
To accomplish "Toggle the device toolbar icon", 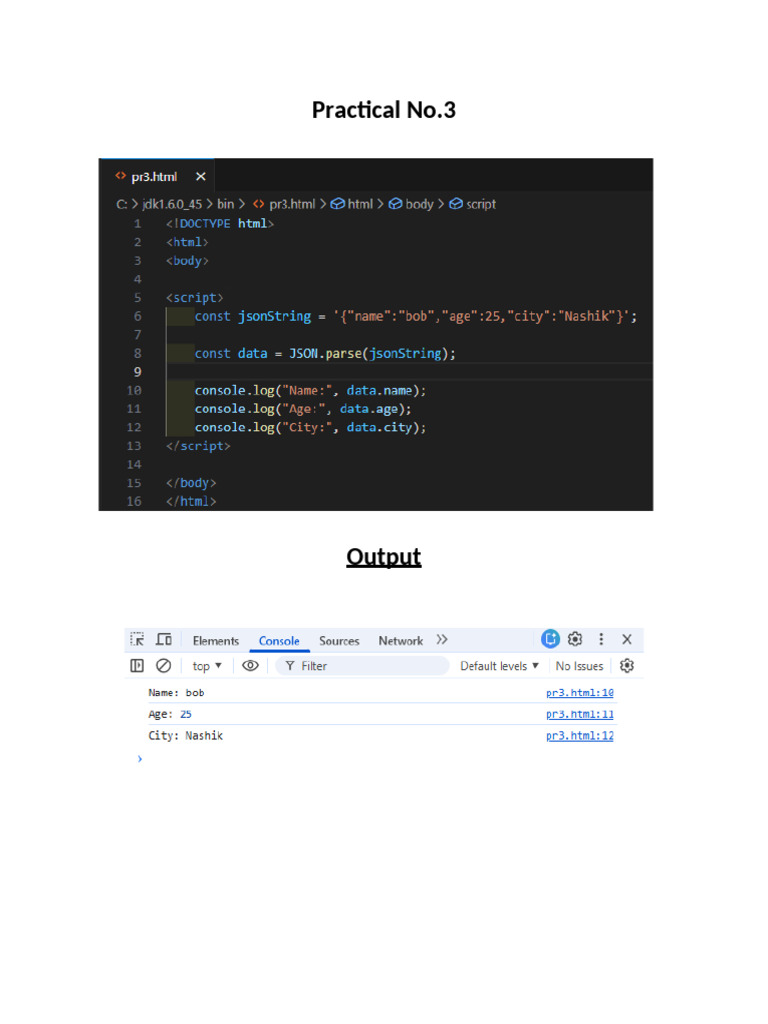I will pos(164,639).
